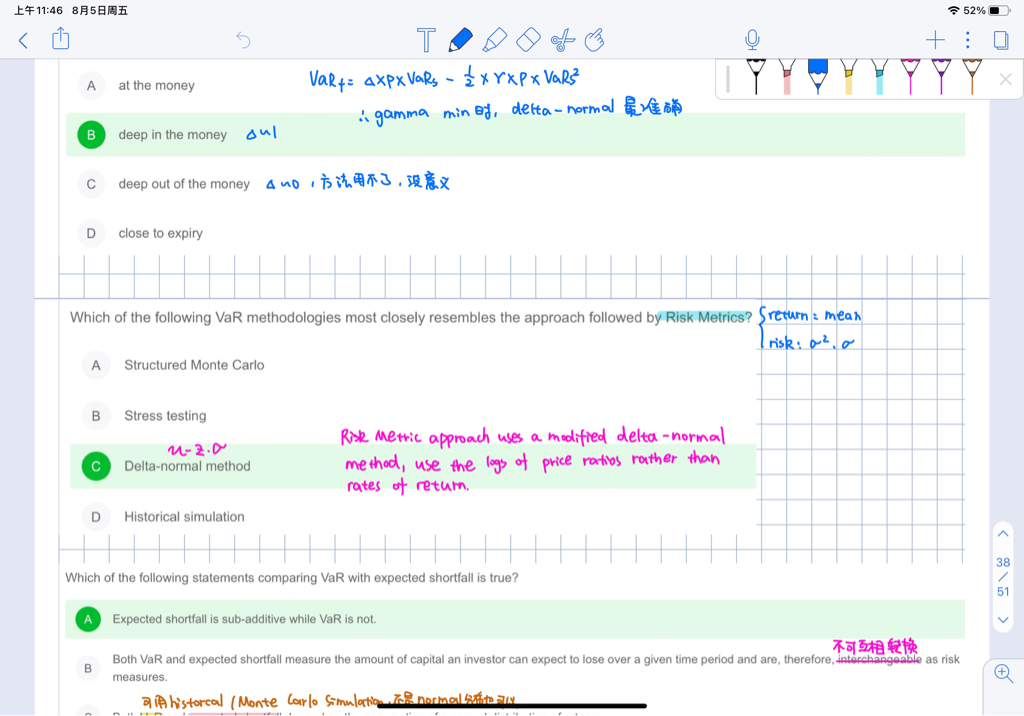Viewport: 1024px width, 716px height.
Task: Tap the Wi-Fi status icon
Action: pyautogui.click(x=953, y=10)
